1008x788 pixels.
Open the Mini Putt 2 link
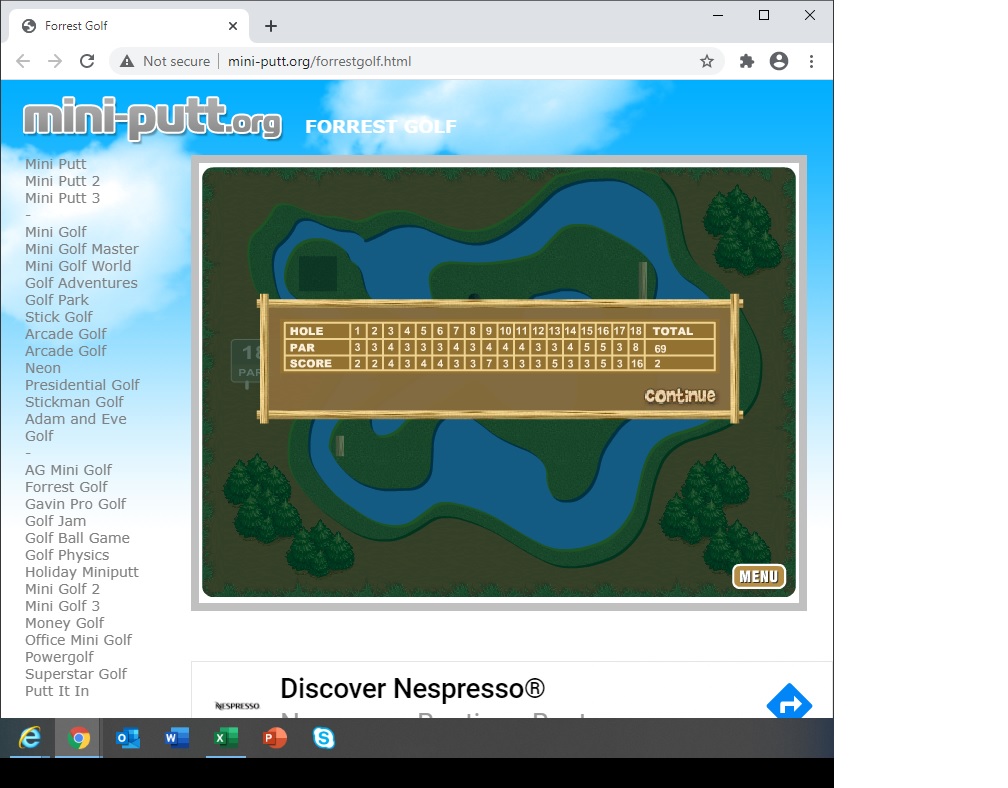pyautogui.click(x=62, y=181)
